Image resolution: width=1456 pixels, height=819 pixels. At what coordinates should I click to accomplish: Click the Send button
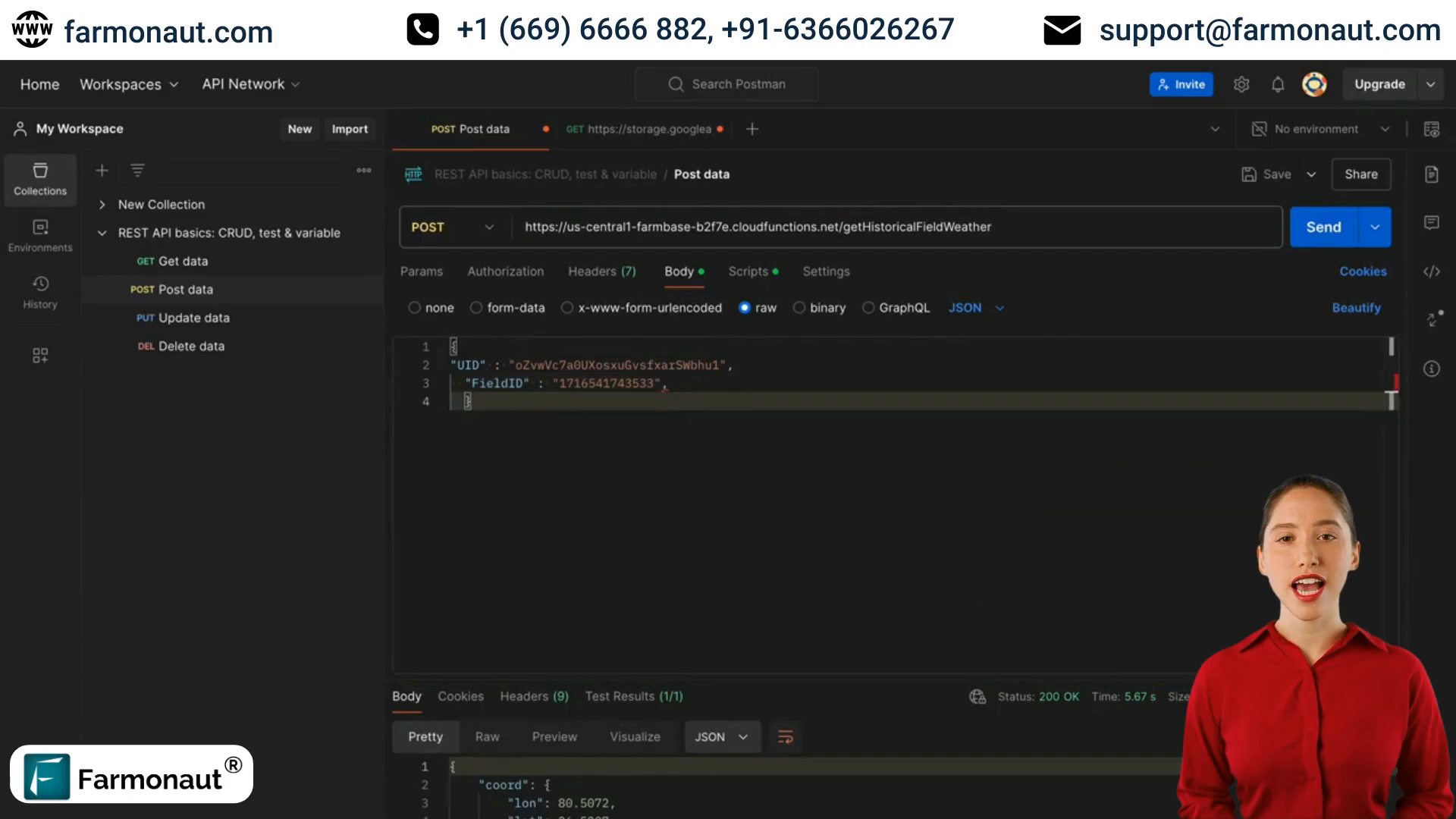[x=1323, y=226]
